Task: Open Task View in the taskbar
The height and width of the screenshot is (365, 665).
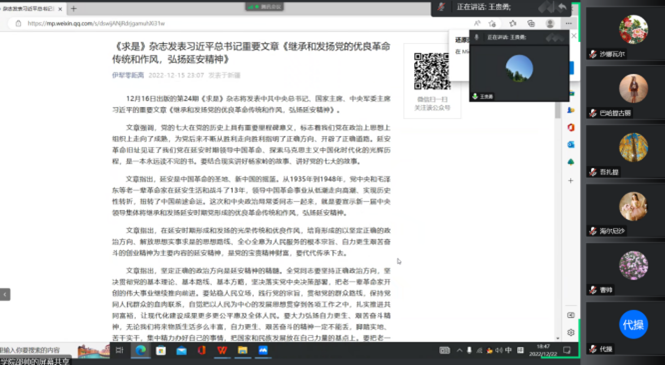Action: 120,350
